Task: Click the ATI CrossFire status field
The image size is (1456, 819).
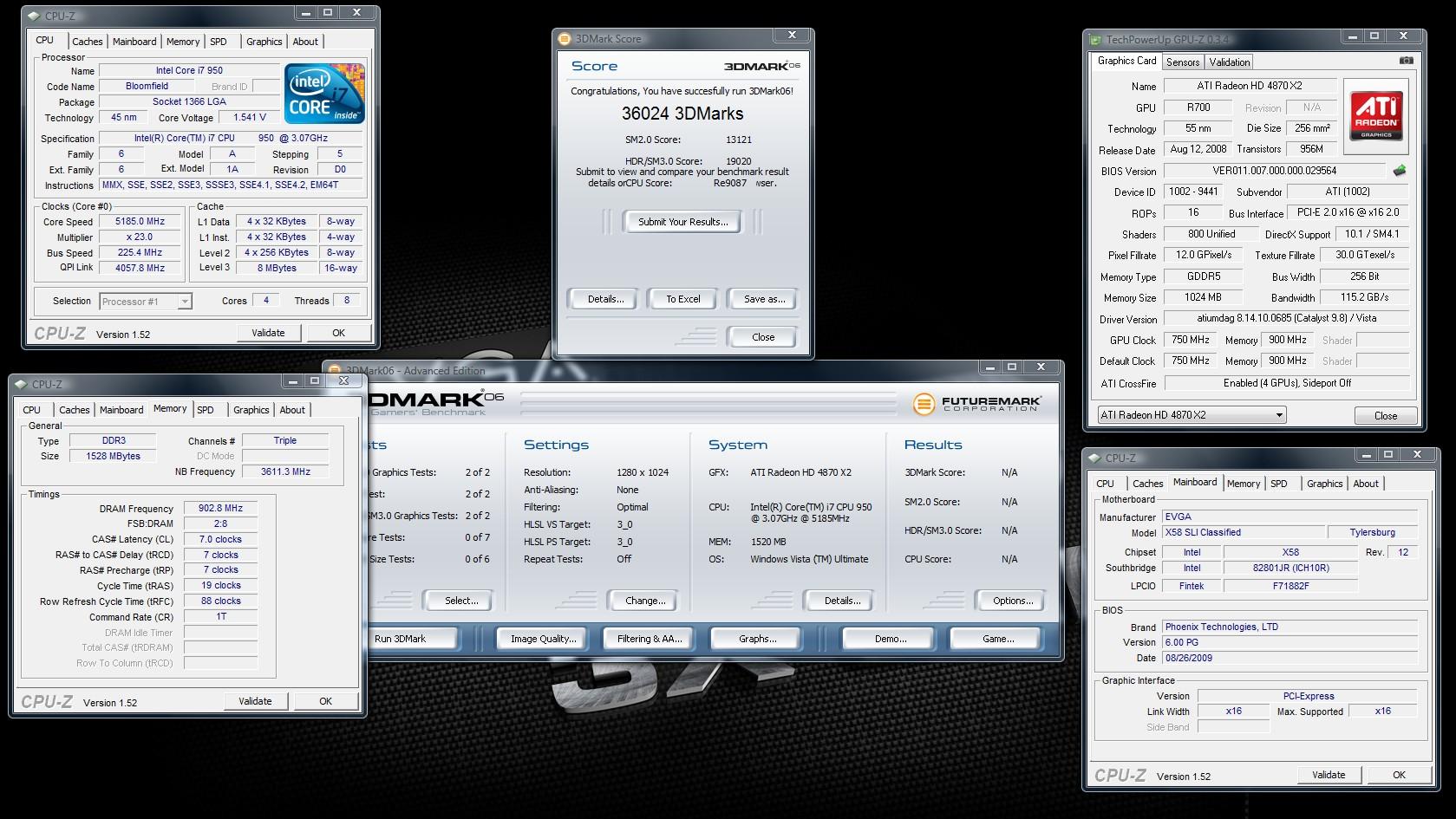Action: (x=1287, y=383)
